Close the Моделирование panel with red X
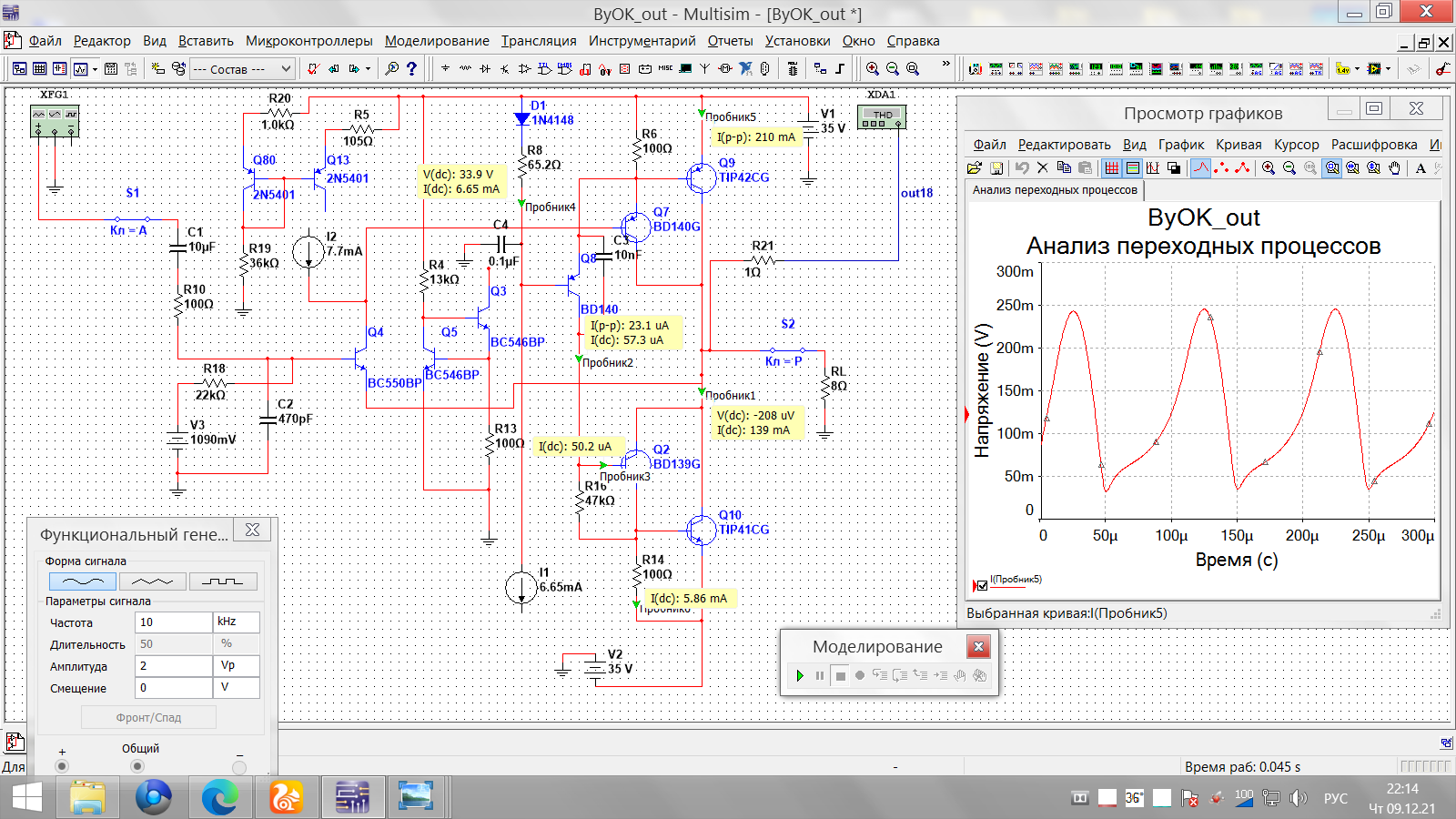This screenshot has height=819, width=1456. [x=978, y=647]
